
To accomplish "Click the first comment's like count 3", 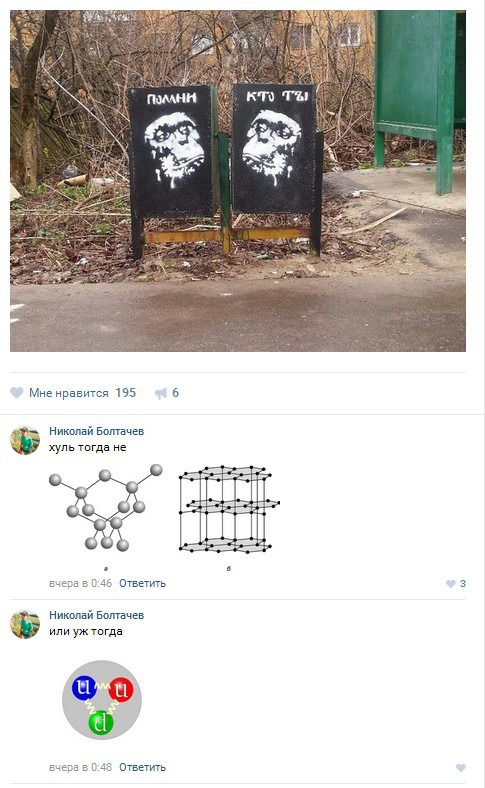I will click(x=463, y=583).
